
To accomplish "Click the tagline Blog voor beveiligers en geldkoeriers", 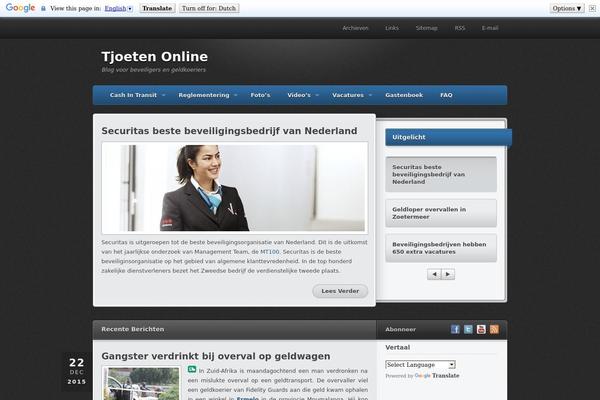I will click(153, 70).
